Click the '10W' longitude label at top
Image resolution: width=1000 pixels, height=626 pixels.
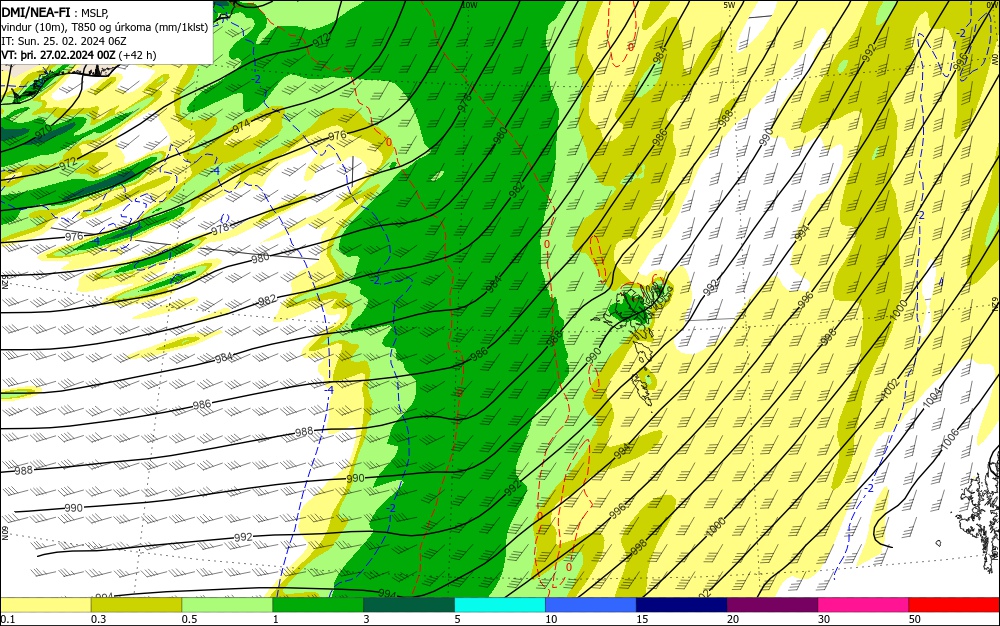click(469, 5)
